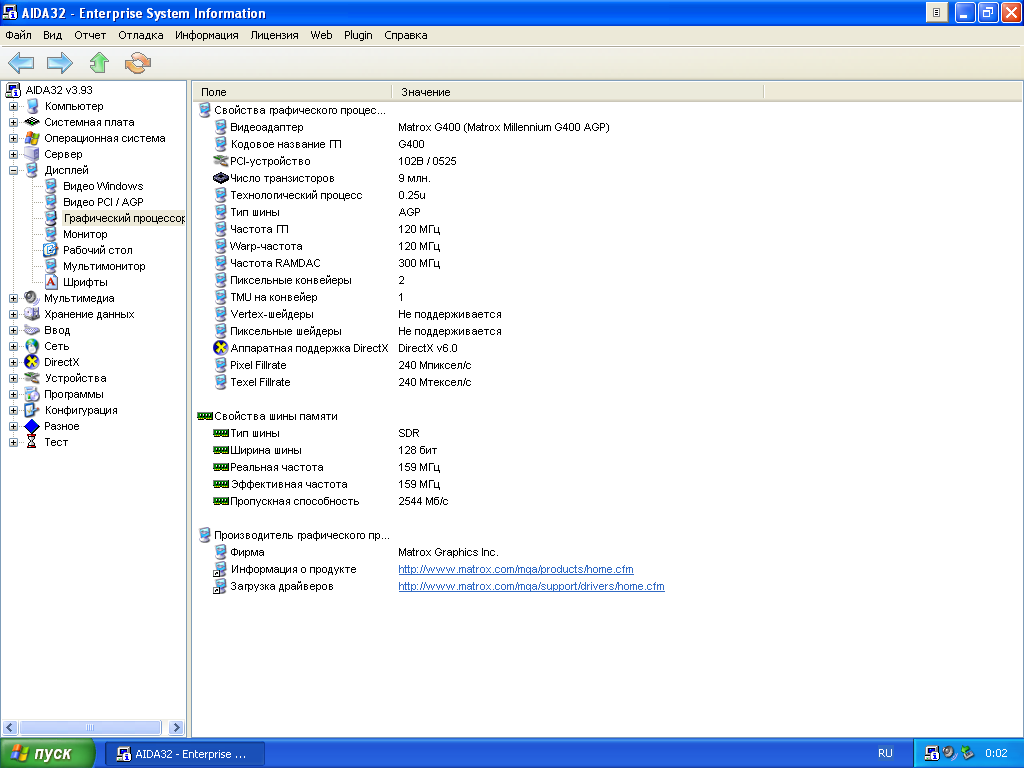This screenshot has width=1024, height=768.
Task: Expand the Мультимедиа tree node
Action: pyautogui.click(x=14, y=298)
